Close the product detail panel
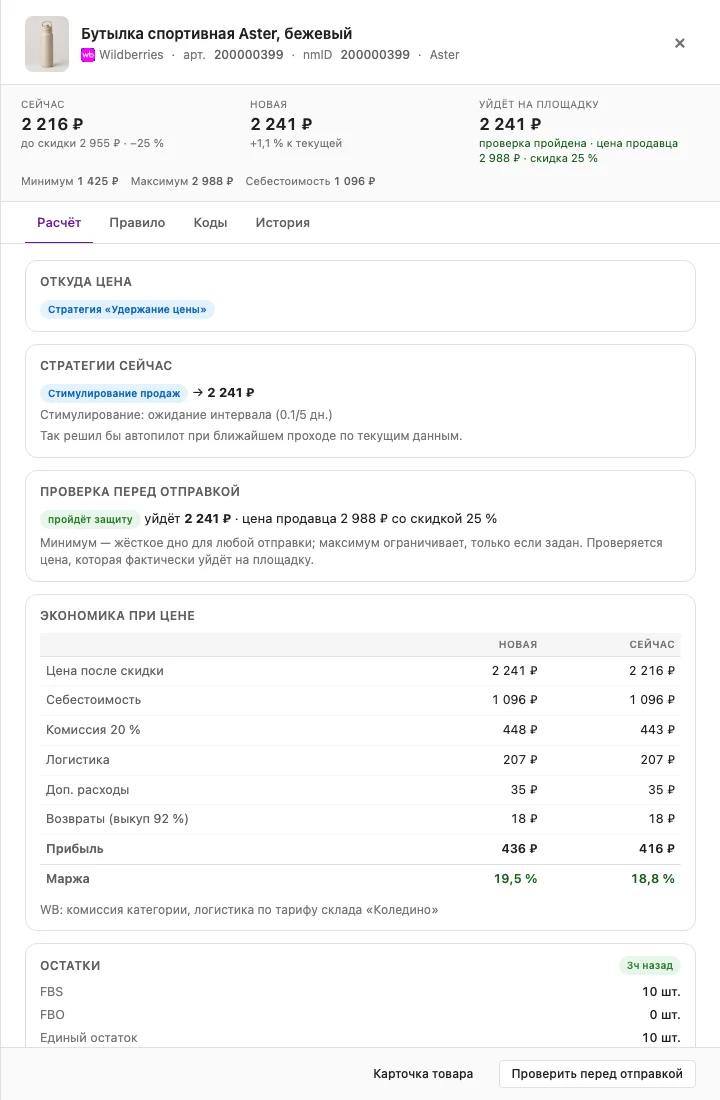720x1100 pixels. click(679, 43)
